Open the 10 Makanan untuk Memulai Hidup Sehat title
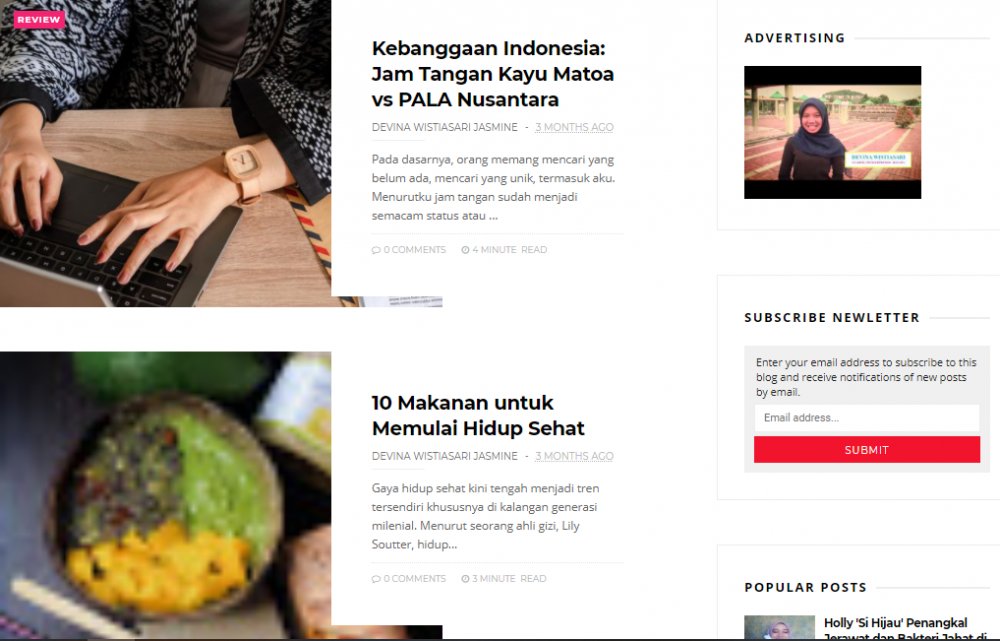Viewport: 1000px width, 641px height. [x=478, y=415]
